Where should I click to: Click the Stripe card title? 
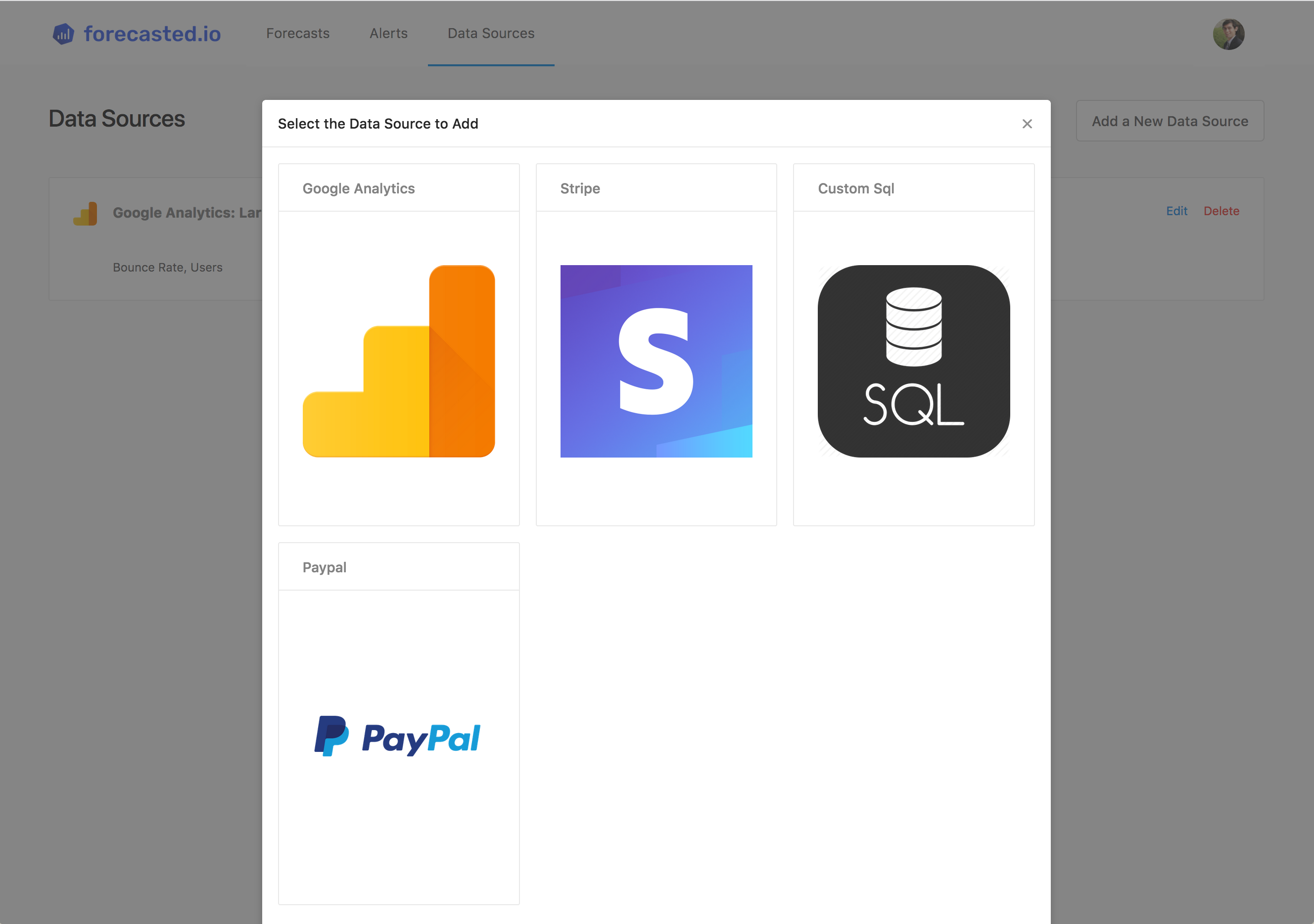[x=580, y=189]
